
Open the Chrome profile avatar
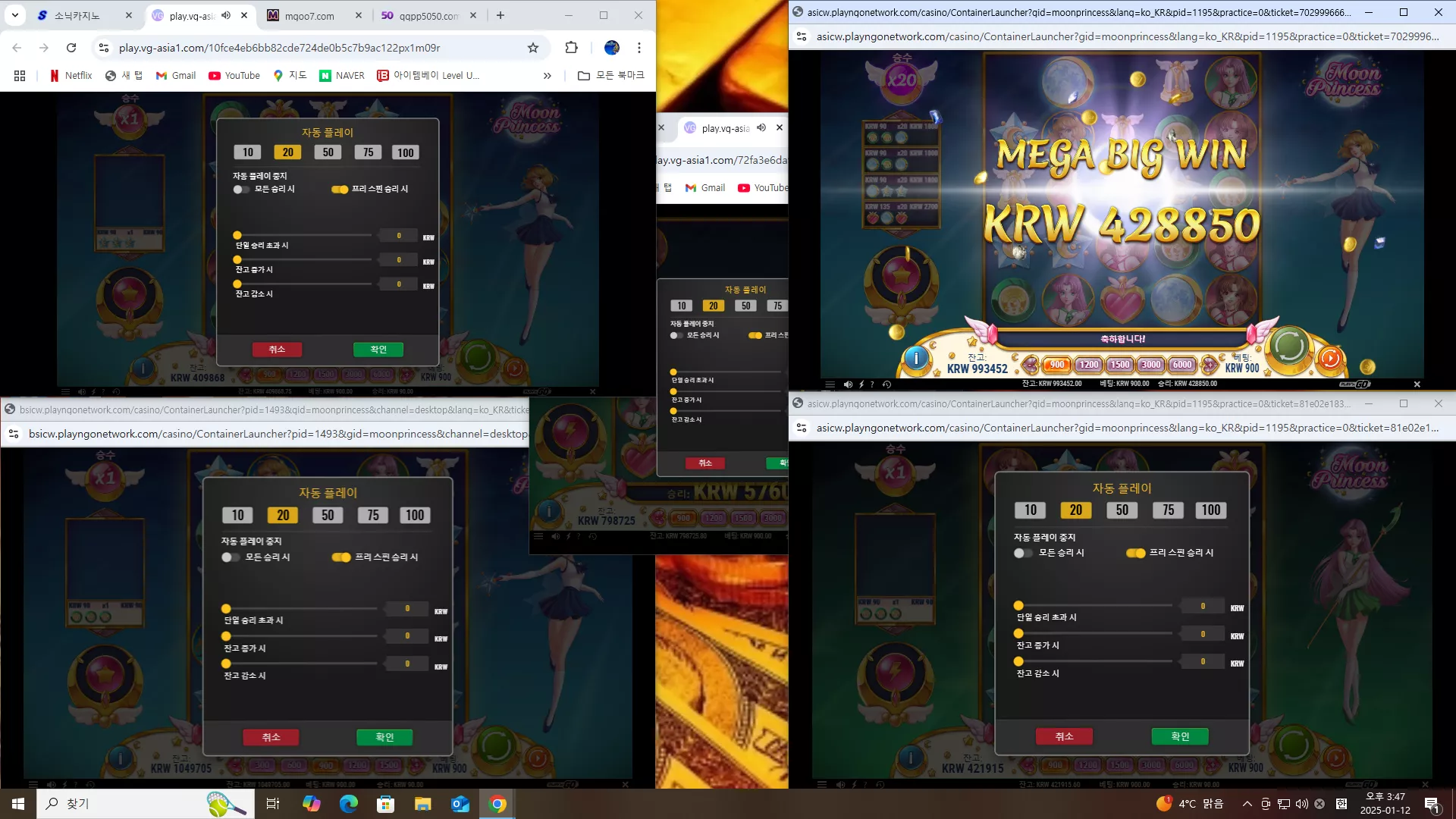tap(612, 48)
